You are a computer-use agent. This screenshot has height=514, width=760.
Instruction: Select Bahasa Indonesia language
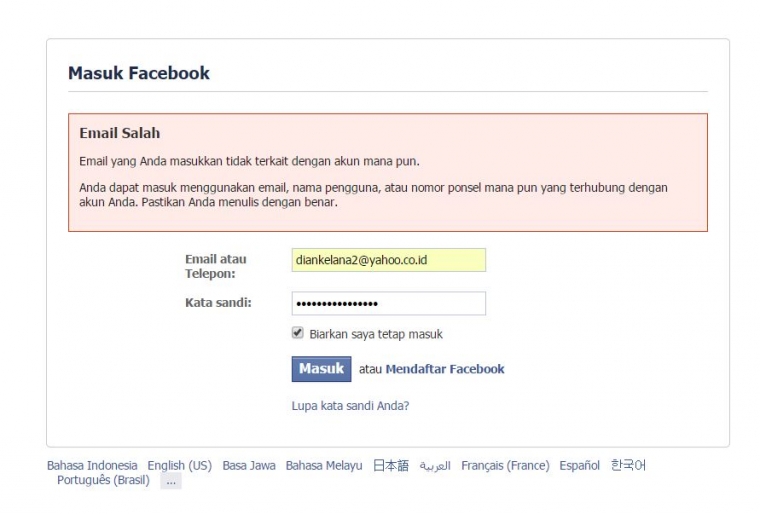coord(92,466)
